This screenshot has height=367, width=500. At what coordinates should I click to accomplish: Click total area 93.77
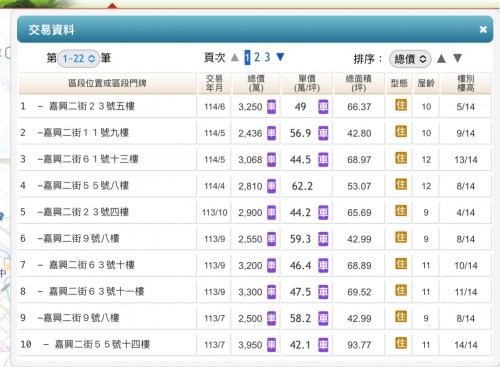tap(359, 345)
